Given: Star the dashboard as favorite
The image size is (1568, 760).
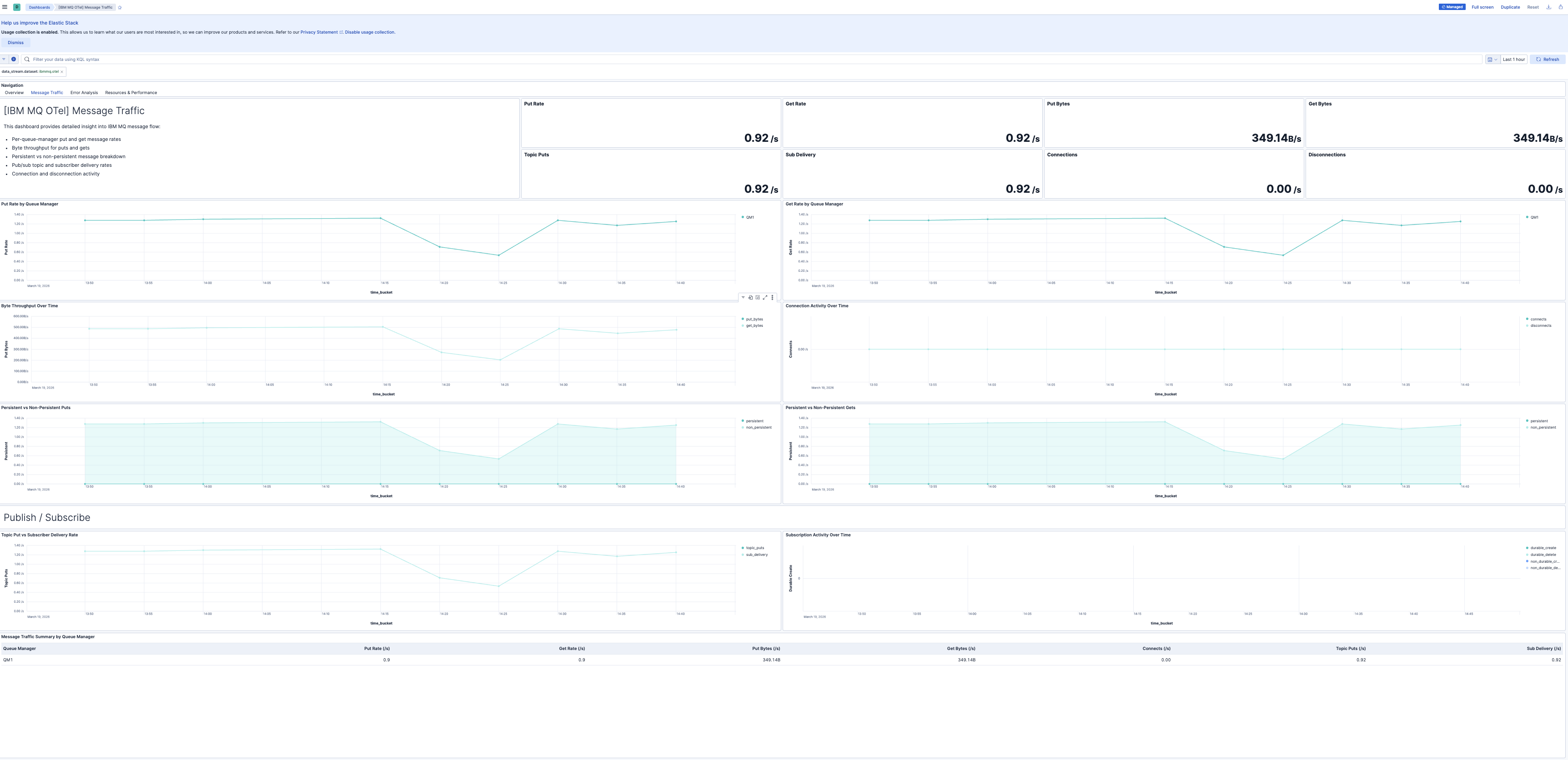Looking at the screenshot, I should [119, 7].
